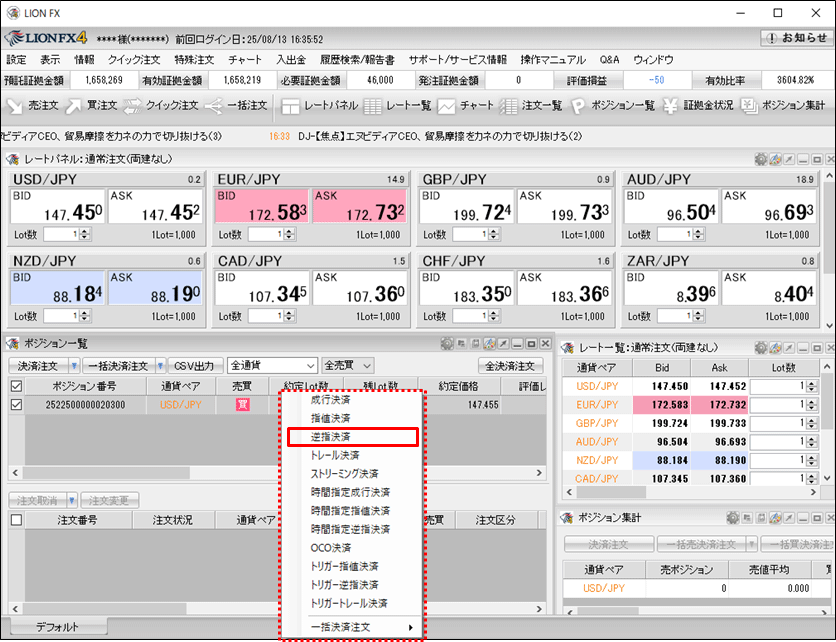Click the お知らせ notification button
Screen dimensions: 836x642
[x=795, y=39]
